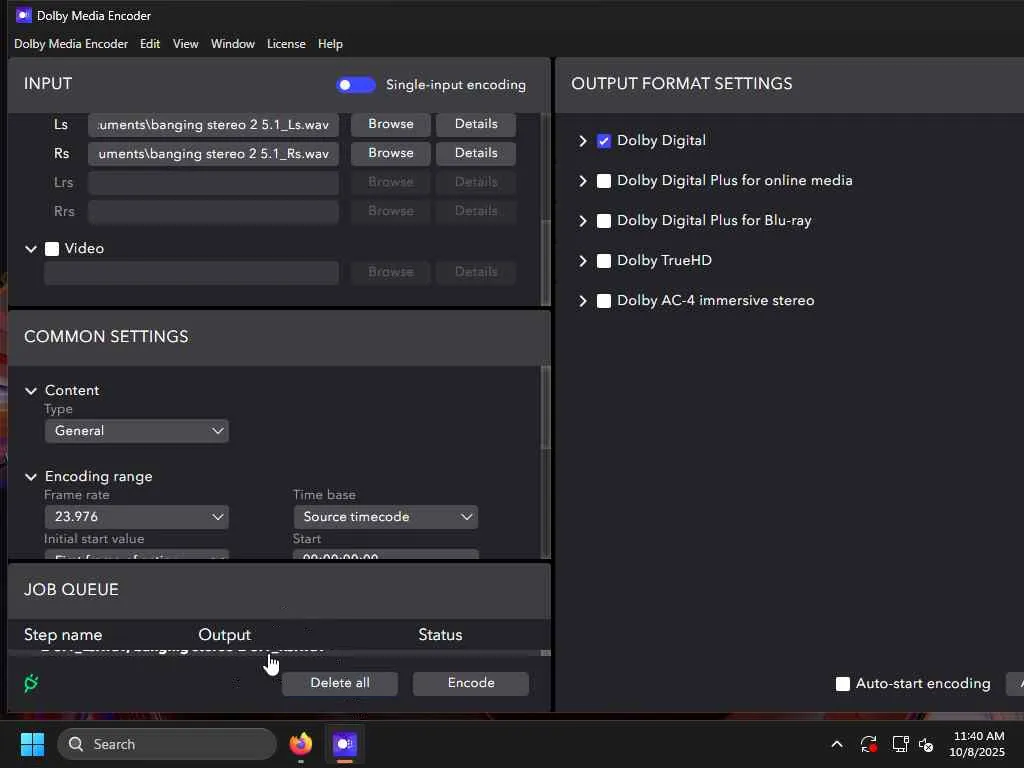The height and width of the screenshot is (768, 1024).
Task: Open the Content Type dropdown showing General
Action: pos(136,431)
